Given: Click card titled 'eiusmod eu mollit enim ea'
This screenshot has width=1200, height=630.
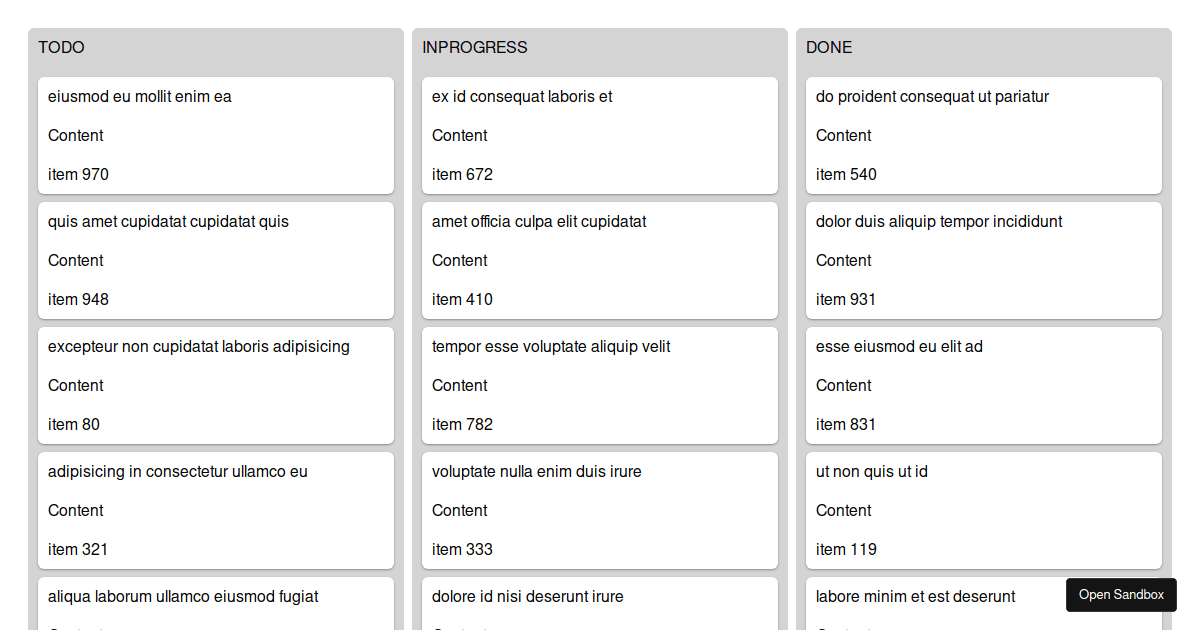Looking at the screenshot, I should click(x=215, y=135).
